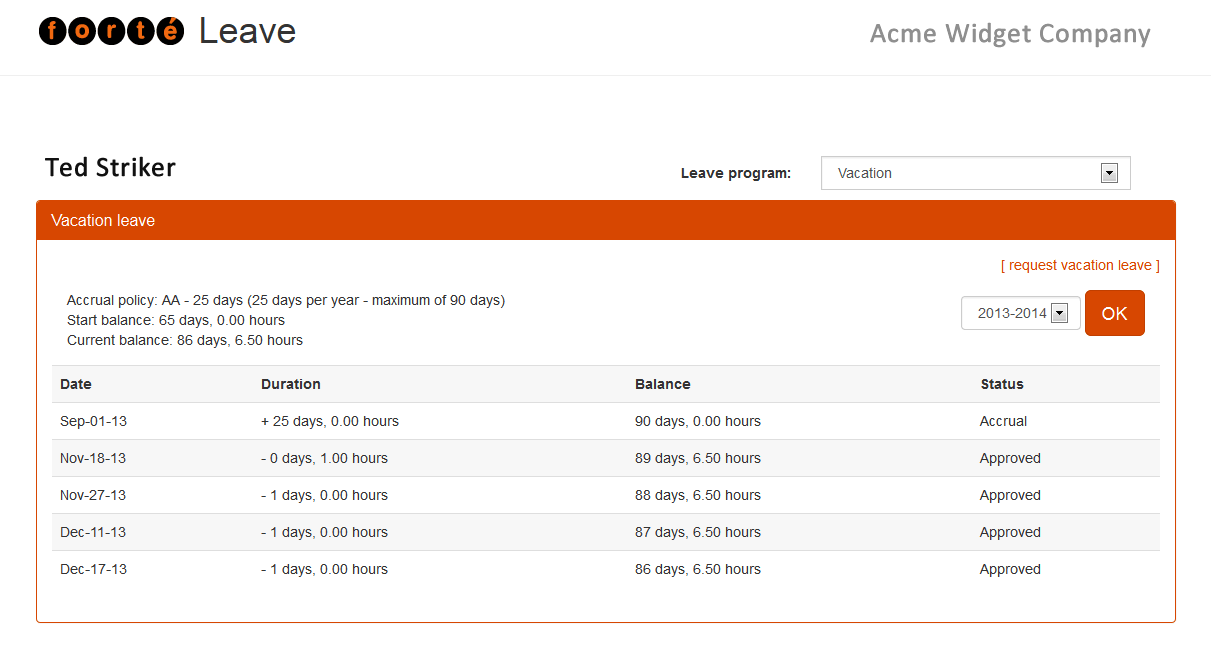Click the 90 days, 0.00 hours balance
Viewport: 1211px width, 665px height.
(x=698, y=421)
